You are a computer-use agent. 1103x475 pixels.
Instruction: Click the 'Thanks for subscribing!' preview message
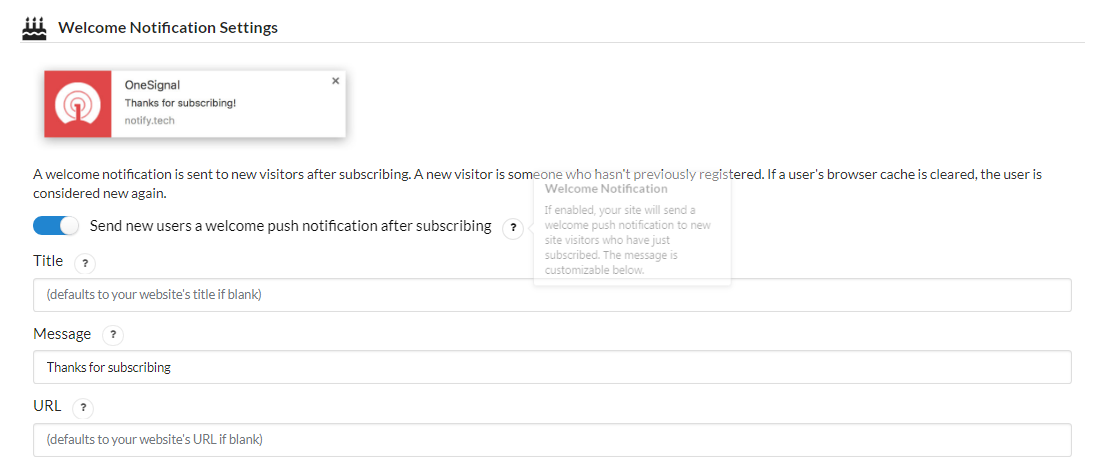coord(180,103)
